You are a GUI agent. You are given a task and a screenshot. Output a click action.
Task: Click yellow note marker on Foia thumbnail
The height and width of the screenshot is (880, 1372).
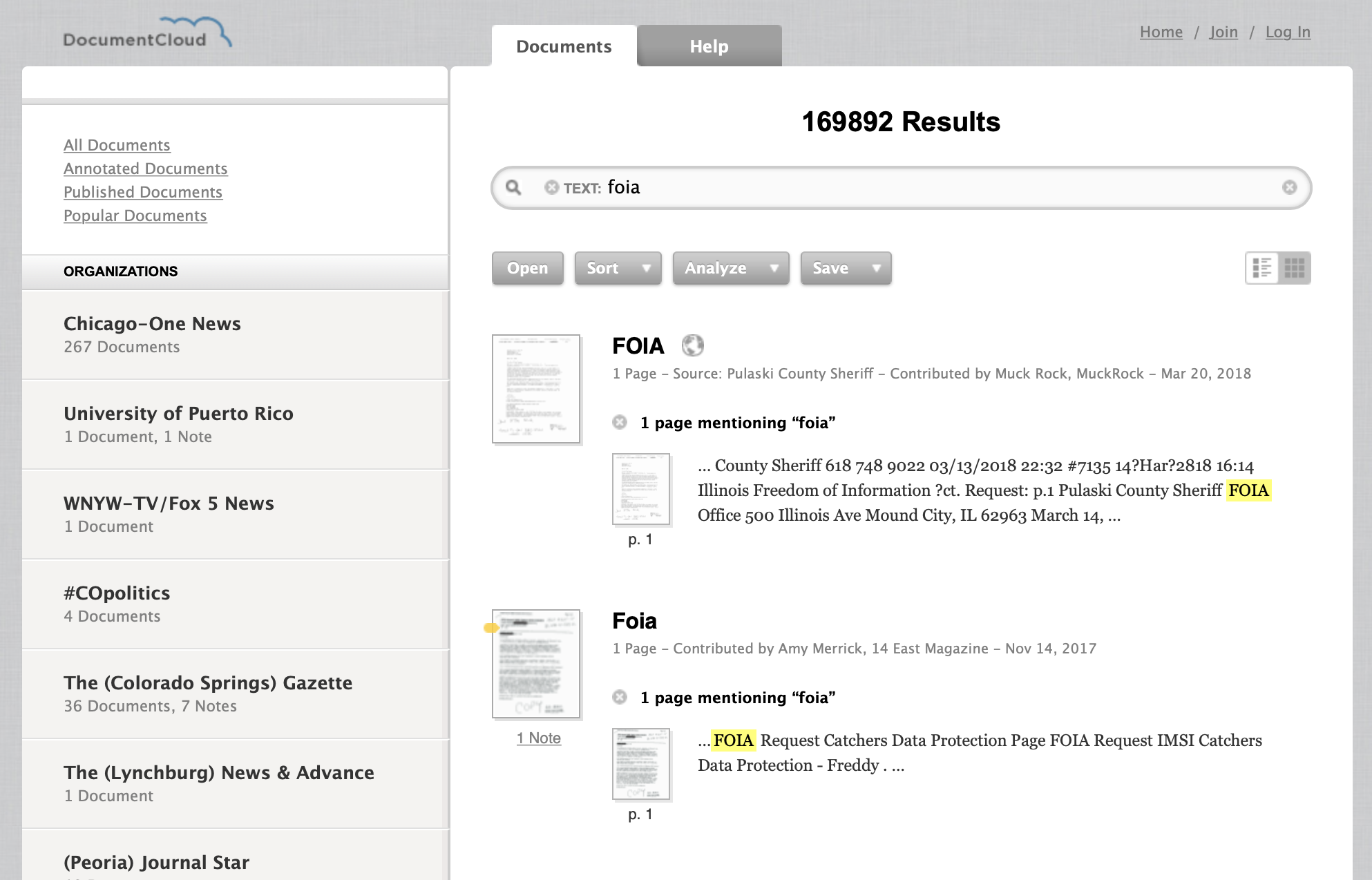tap(491, 628)
